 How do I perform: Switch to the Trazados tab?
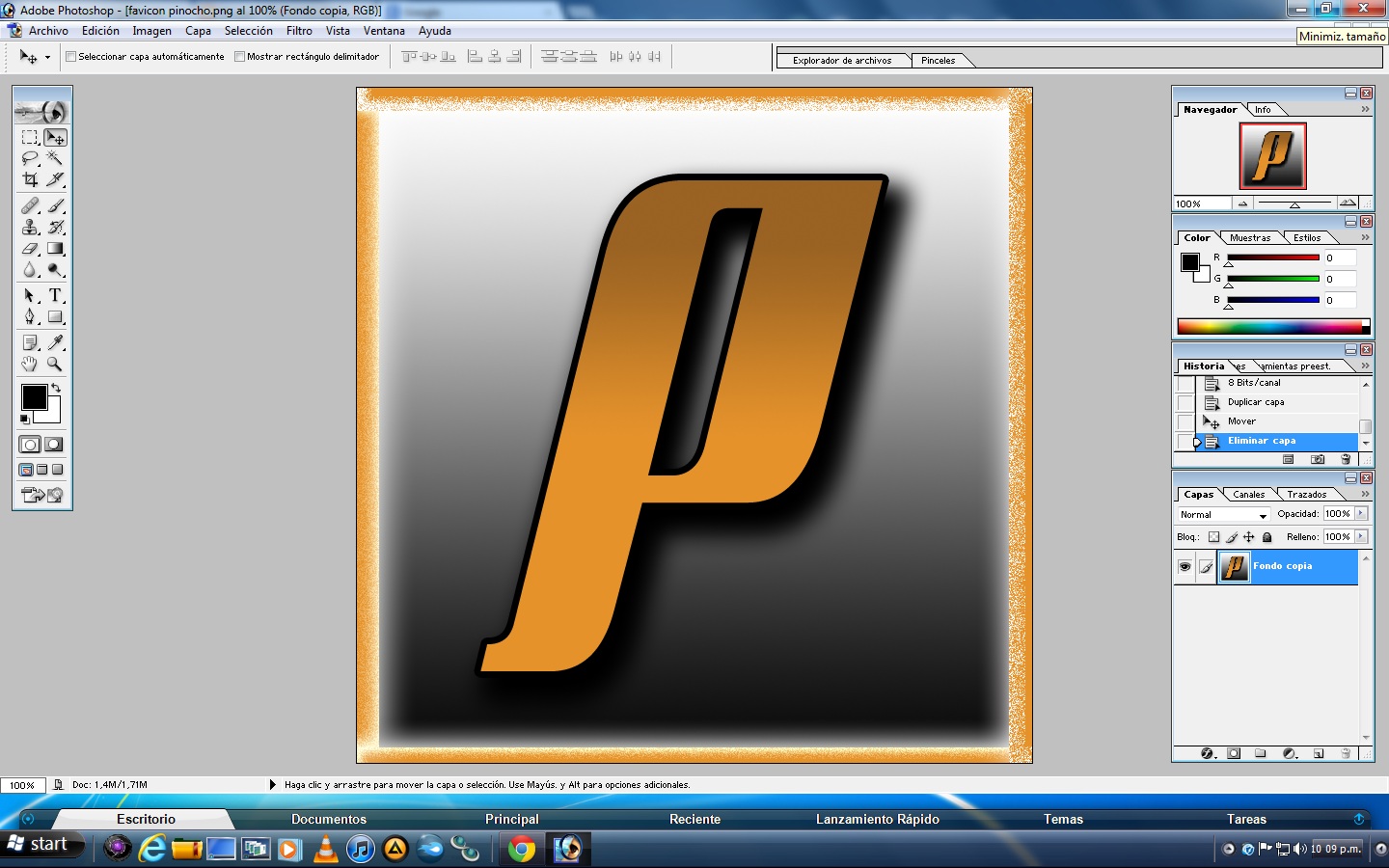click(1306, 495)
